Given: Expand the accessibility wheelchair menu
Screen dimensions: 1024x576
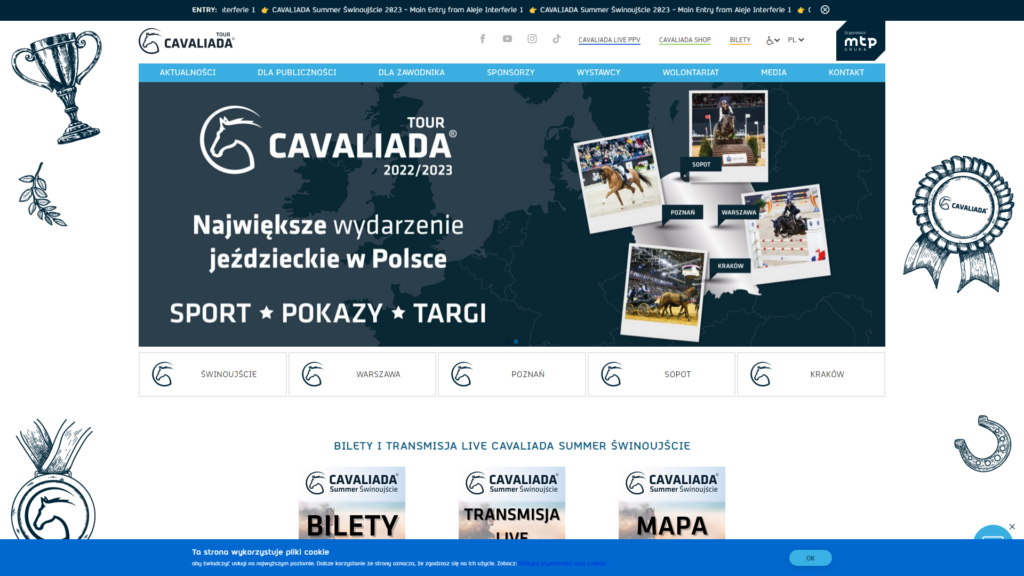Looking at the screenshot, I should click(773, 40).
